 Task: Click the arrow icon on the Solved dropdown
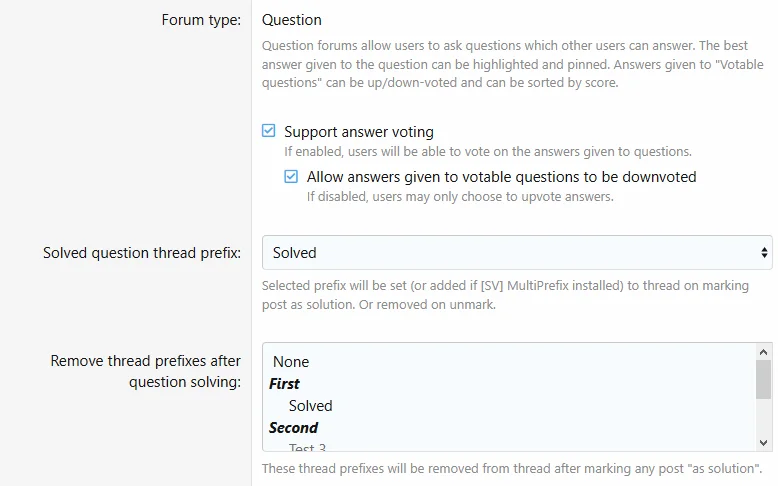click(765, 253)
